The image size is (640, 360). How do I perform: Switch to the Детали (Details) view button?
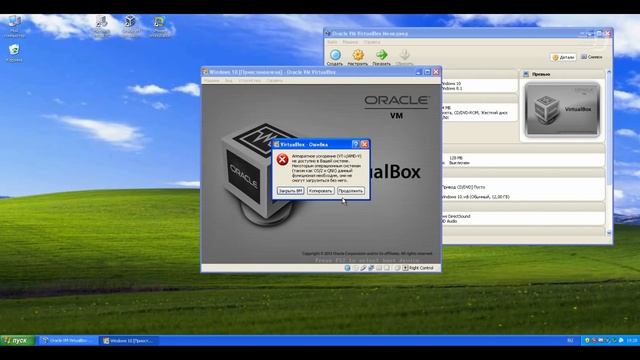pyautogui.click(x=564, y=57)
